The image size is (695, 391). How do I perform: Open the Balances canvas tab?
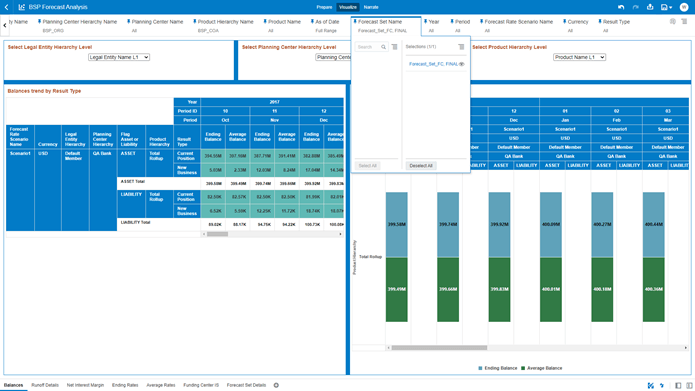pyautogui.click(x=13, y=385)
